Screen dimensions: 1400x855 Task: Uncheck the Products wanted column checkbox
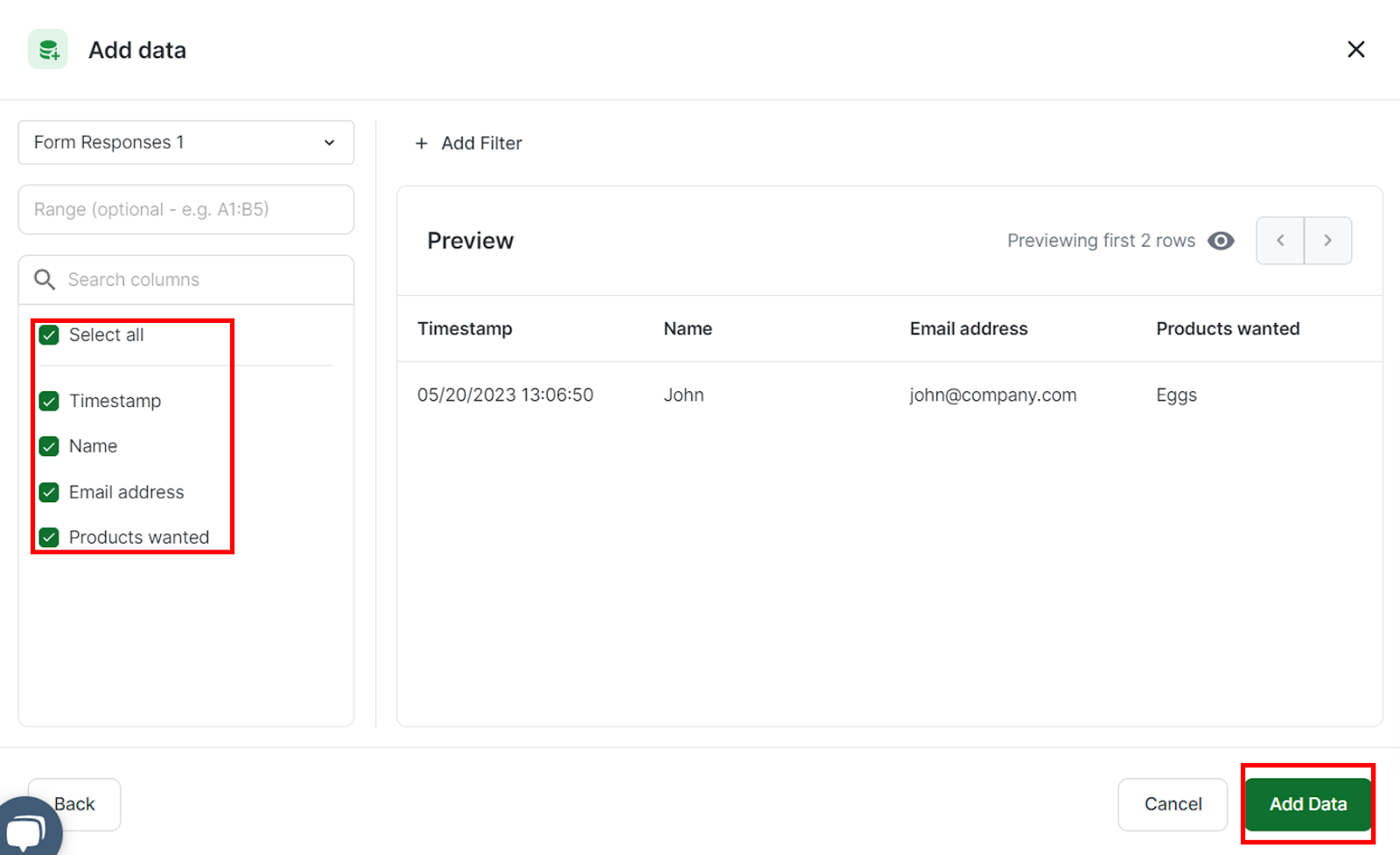click(x=49, y=537)
